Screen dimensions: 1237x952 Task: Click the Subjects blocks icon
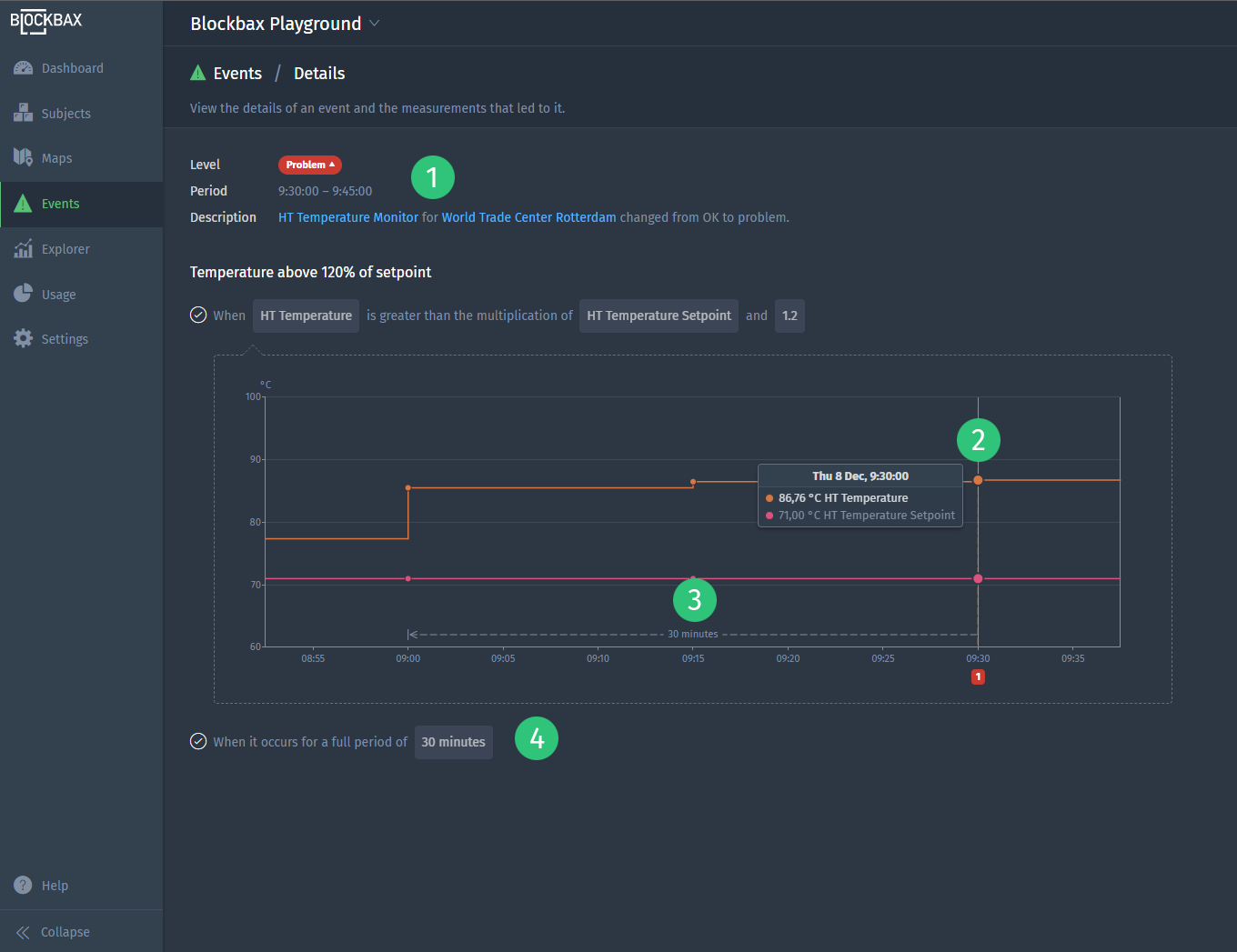click(24, 113)
